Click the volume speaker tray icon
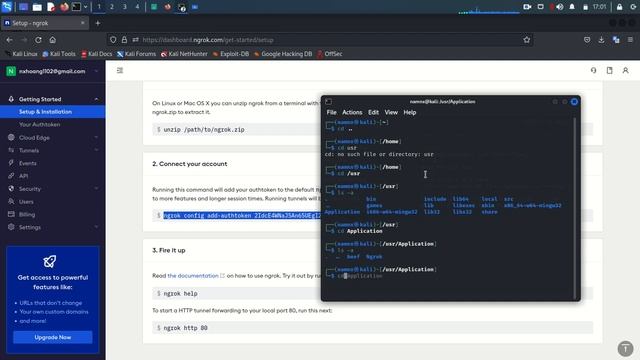640x360 pixels. click(560, 7)
